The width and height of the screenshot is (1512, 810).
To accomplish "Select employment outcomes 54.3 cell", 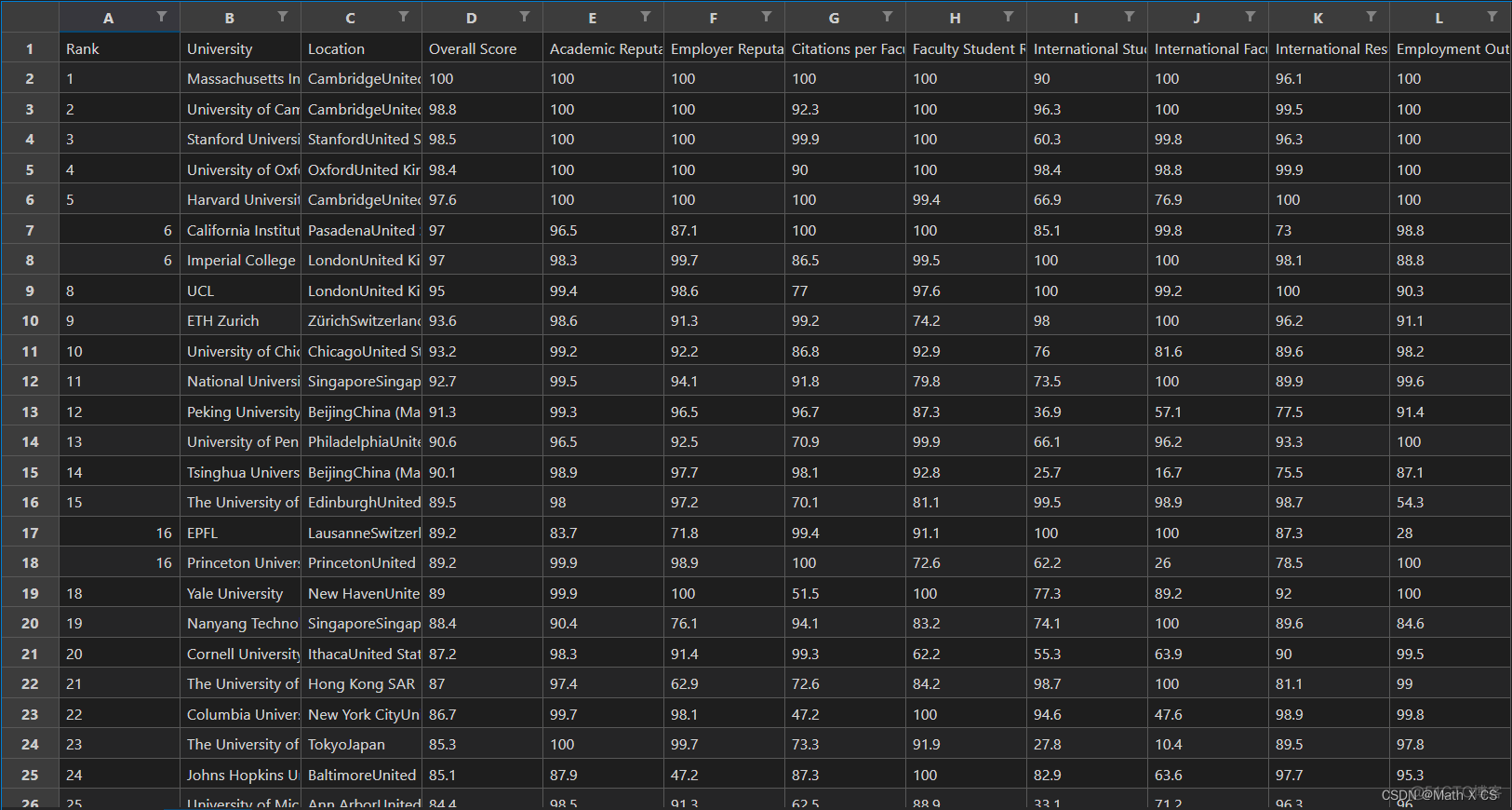I will coord(1451,503).
